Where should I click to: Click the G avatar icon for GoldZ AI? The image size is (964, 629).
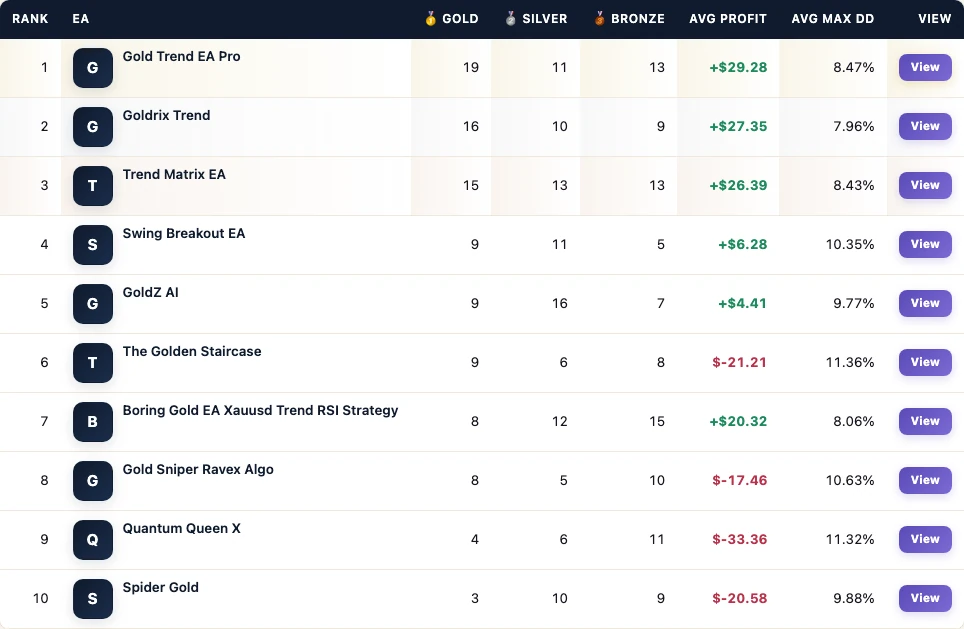click(x=93, y=304)
